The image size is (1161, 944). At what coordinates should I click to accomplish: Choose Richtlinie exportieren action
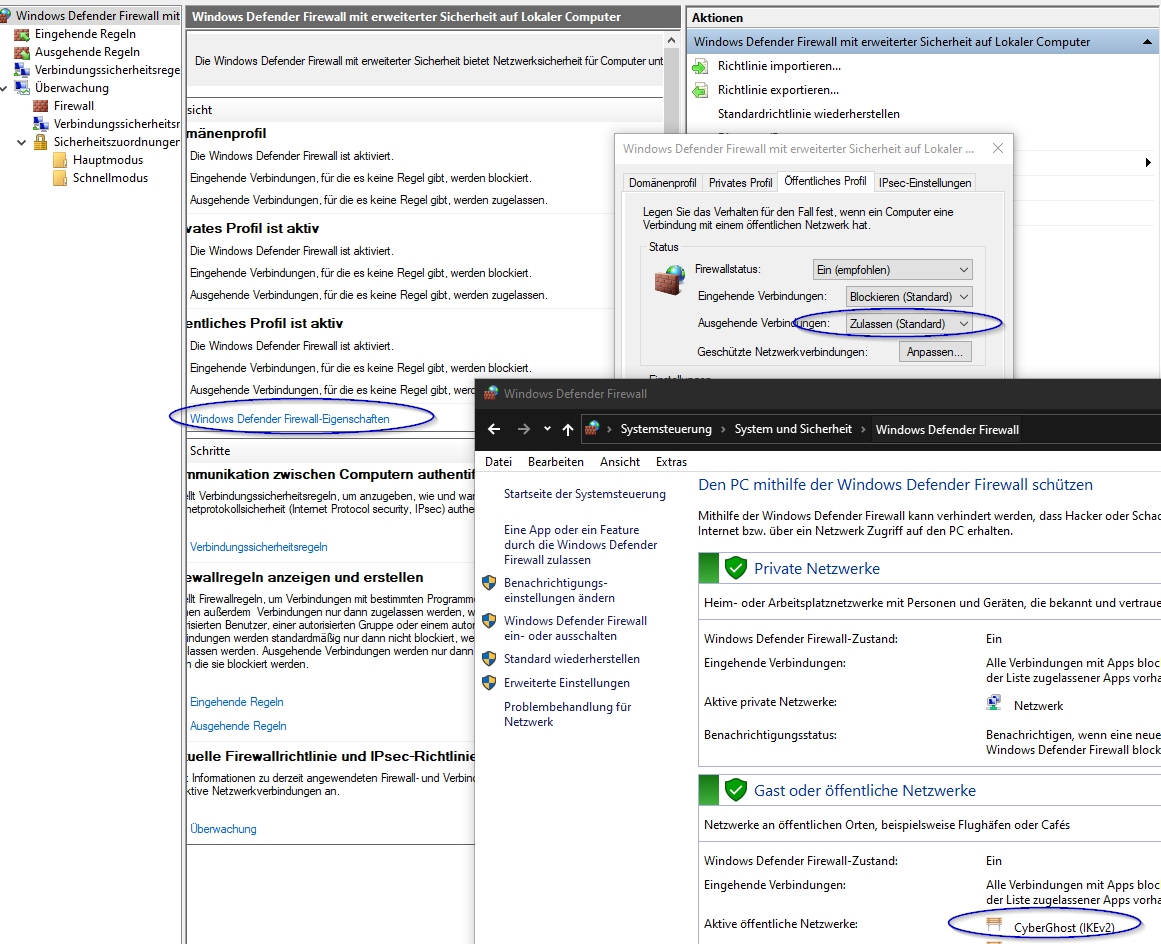pyautogui.click(x=778, y=90)
